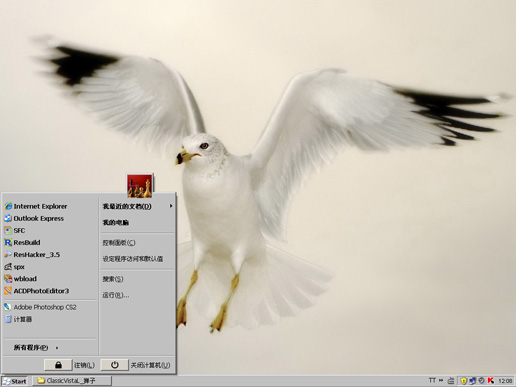Image resolution: width=516 pixels, height=387 pixels.
Task: Open 控制面板(C) Control Panel
Action: pyautogui.click(x=137, y=243)
